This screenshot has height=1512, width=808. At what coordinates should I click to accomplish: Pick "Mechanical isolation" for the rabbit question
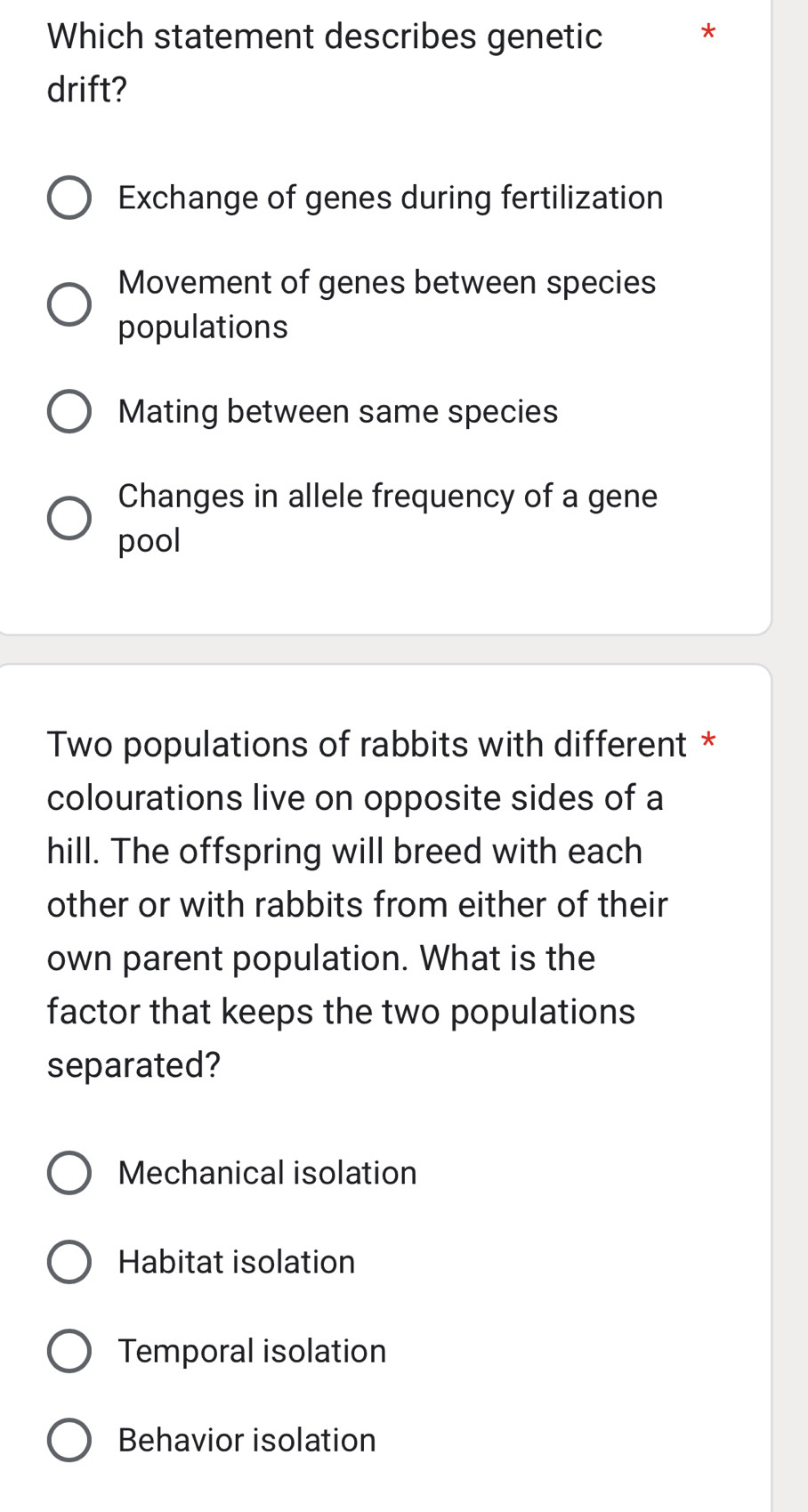coord(69,1173)
